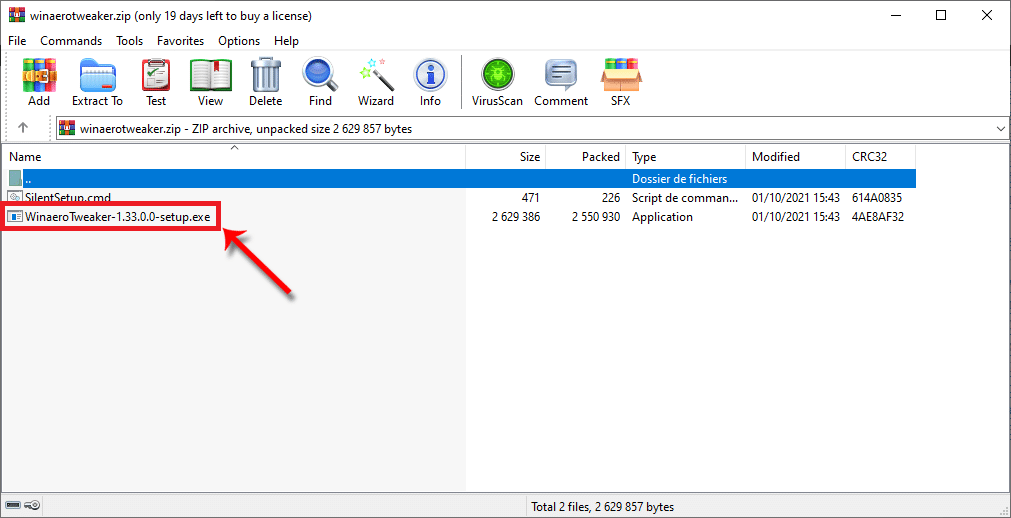Select the parent folder '..' row

coord(460,179)
